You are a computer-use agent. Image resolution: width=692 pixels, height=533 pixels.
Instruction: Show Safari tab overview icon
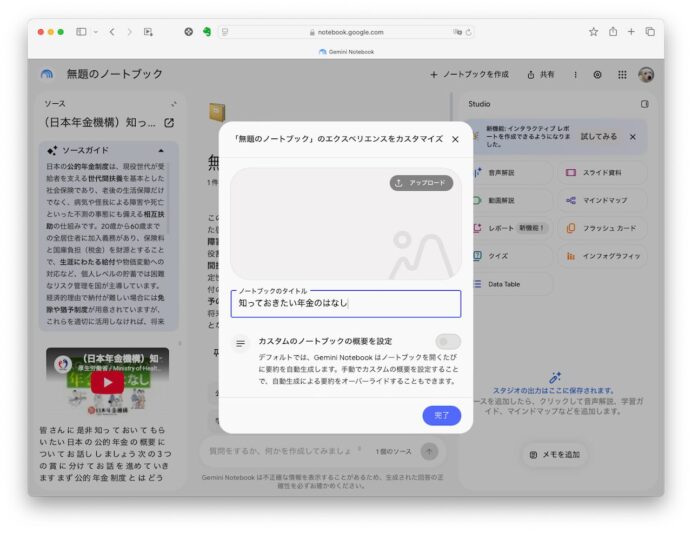coord(650,32)
